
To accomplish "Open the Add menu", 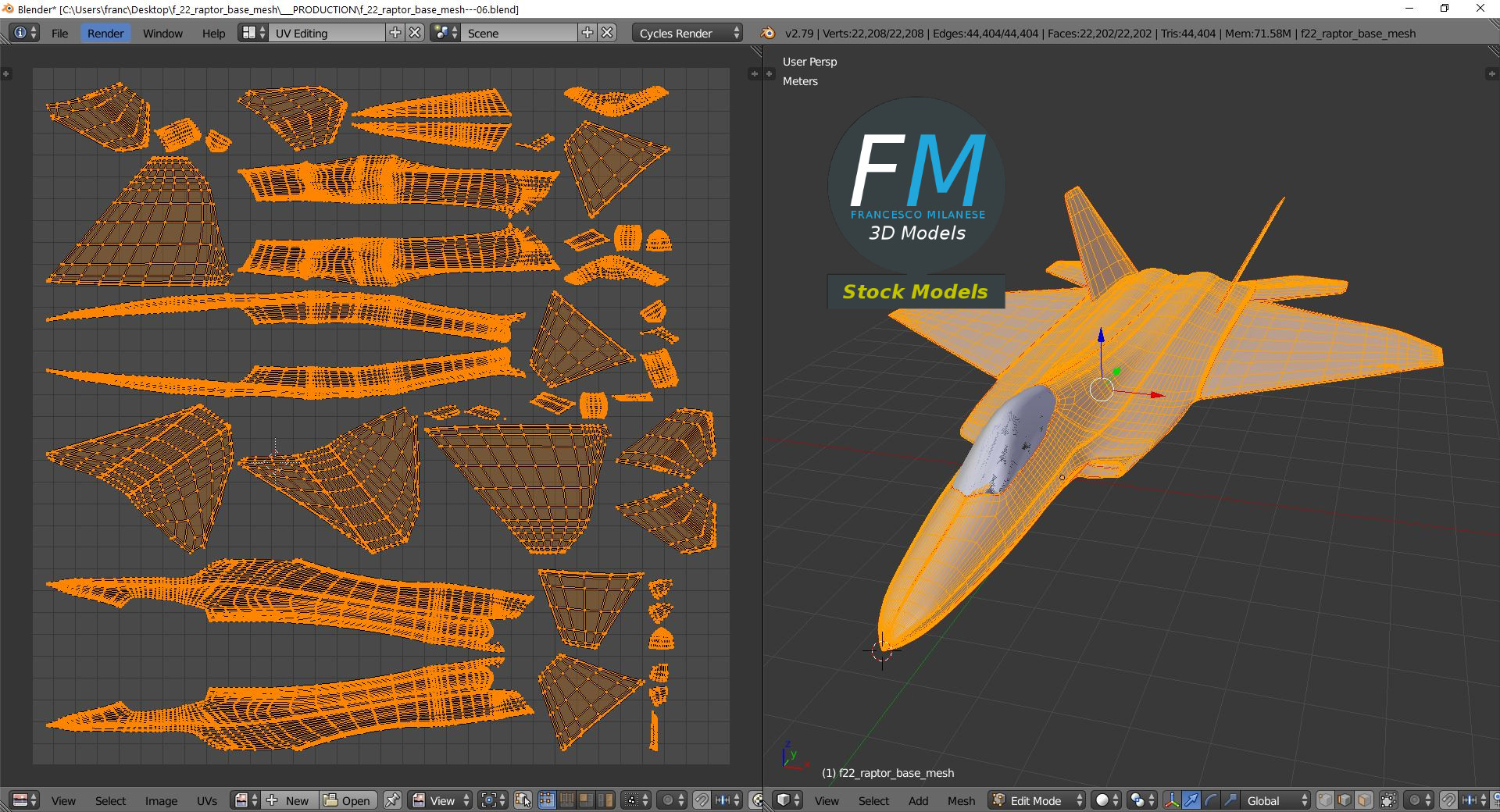I will click(919, 800).
